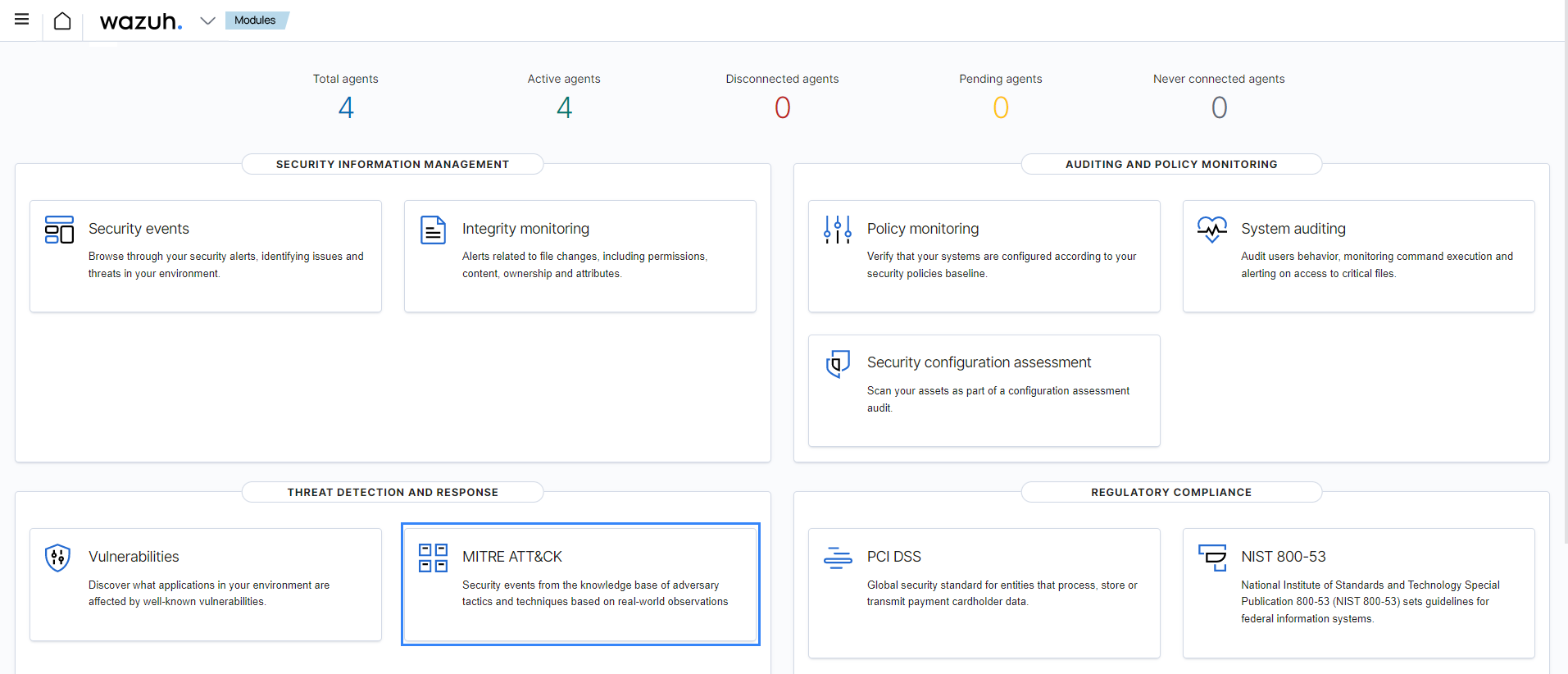Image resolution: width=1568 pixels, height=674 pixels.
Task: Open the MITRE ATT&CK module title
Action: [512, 557]
